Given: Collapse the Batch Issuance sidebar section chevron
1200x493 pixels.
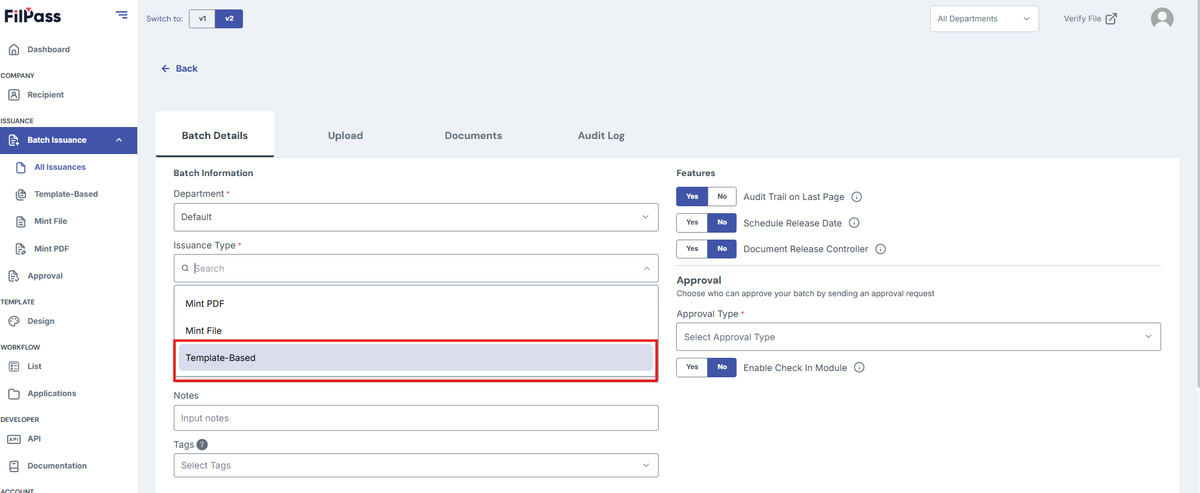Looking at the screenshot, I should (x=120, y=140).
